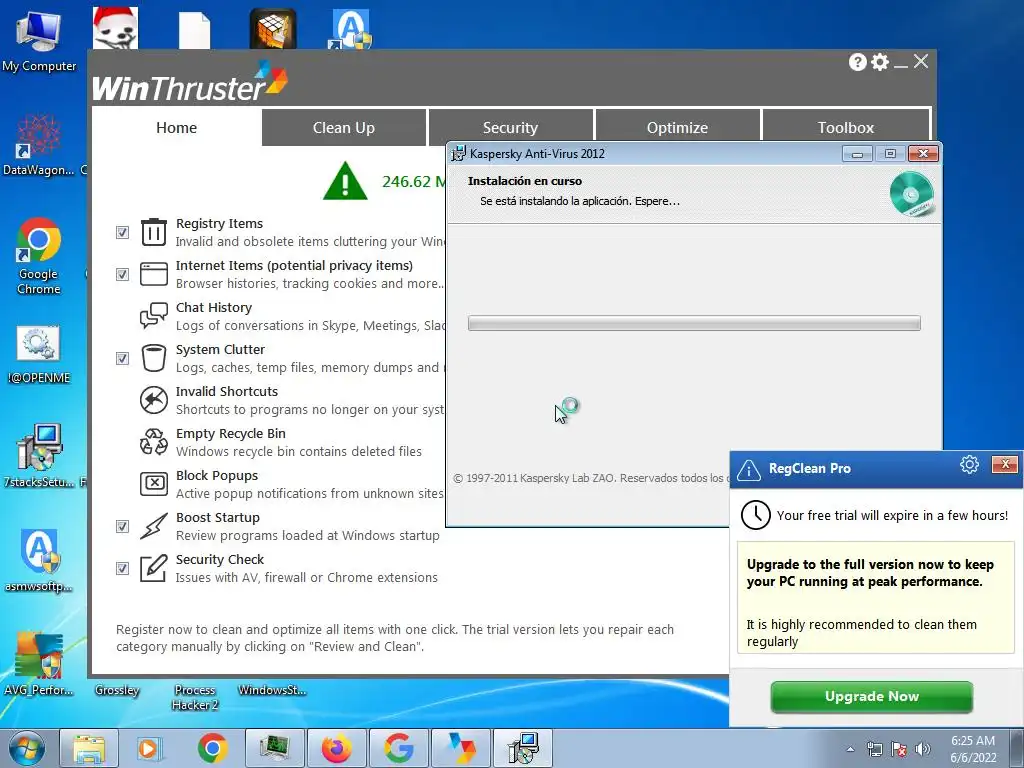
Task: Open Grossley desktop label
Action: pos(117,690)
